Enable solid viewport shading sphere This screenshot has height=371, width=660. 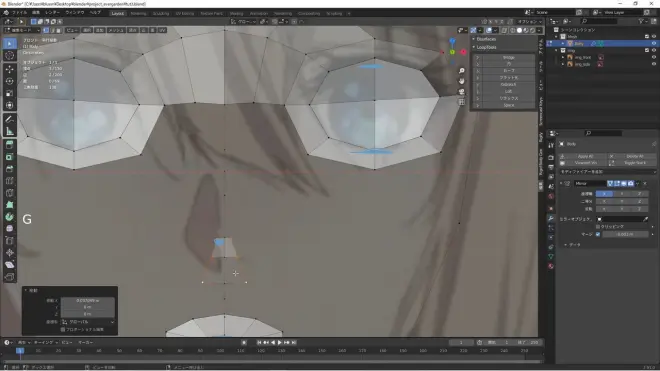519,30
